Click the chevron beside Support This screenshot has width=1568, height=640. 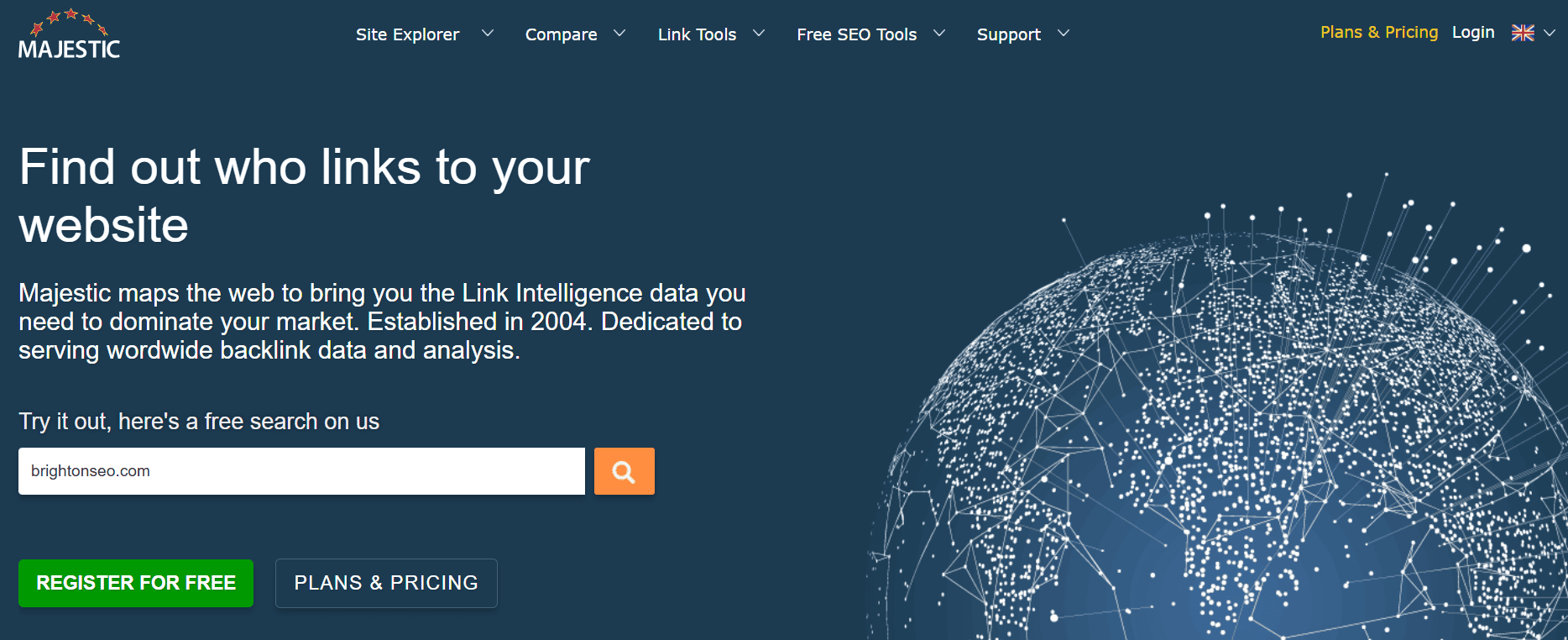tap(1064, 34)
